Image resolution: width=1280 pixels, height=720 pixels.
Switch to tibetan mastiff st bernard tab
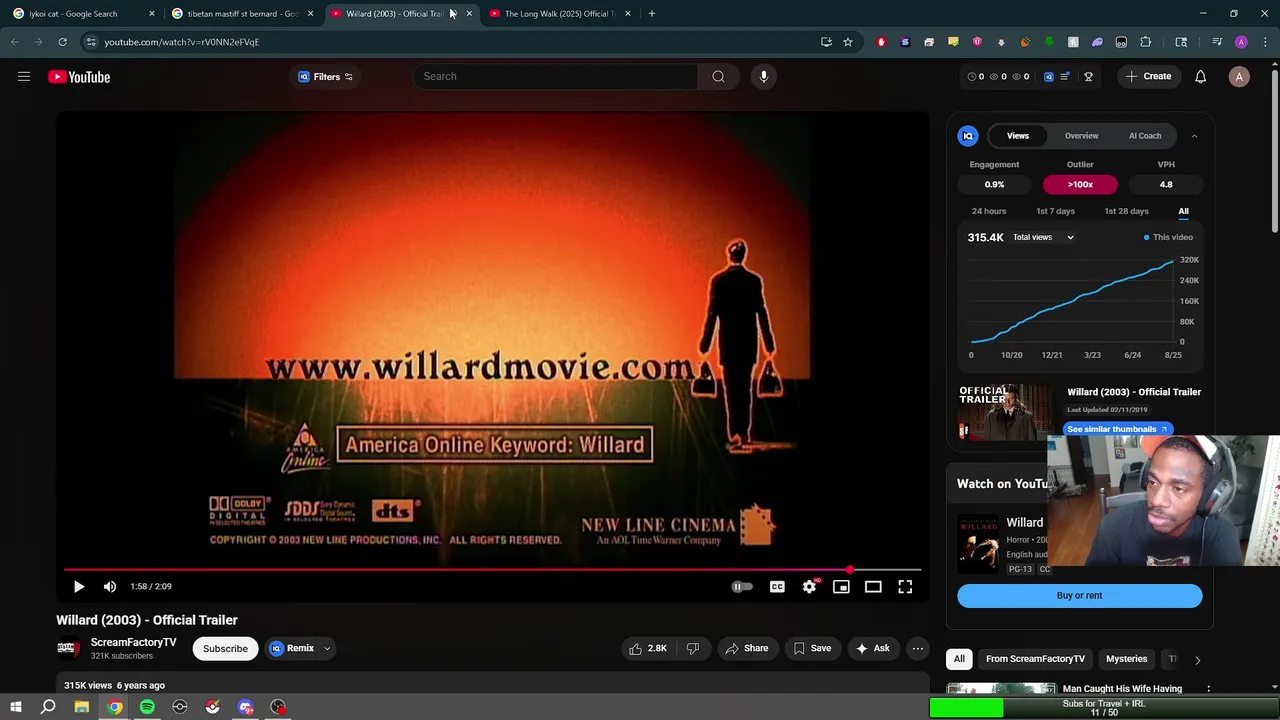243,14
